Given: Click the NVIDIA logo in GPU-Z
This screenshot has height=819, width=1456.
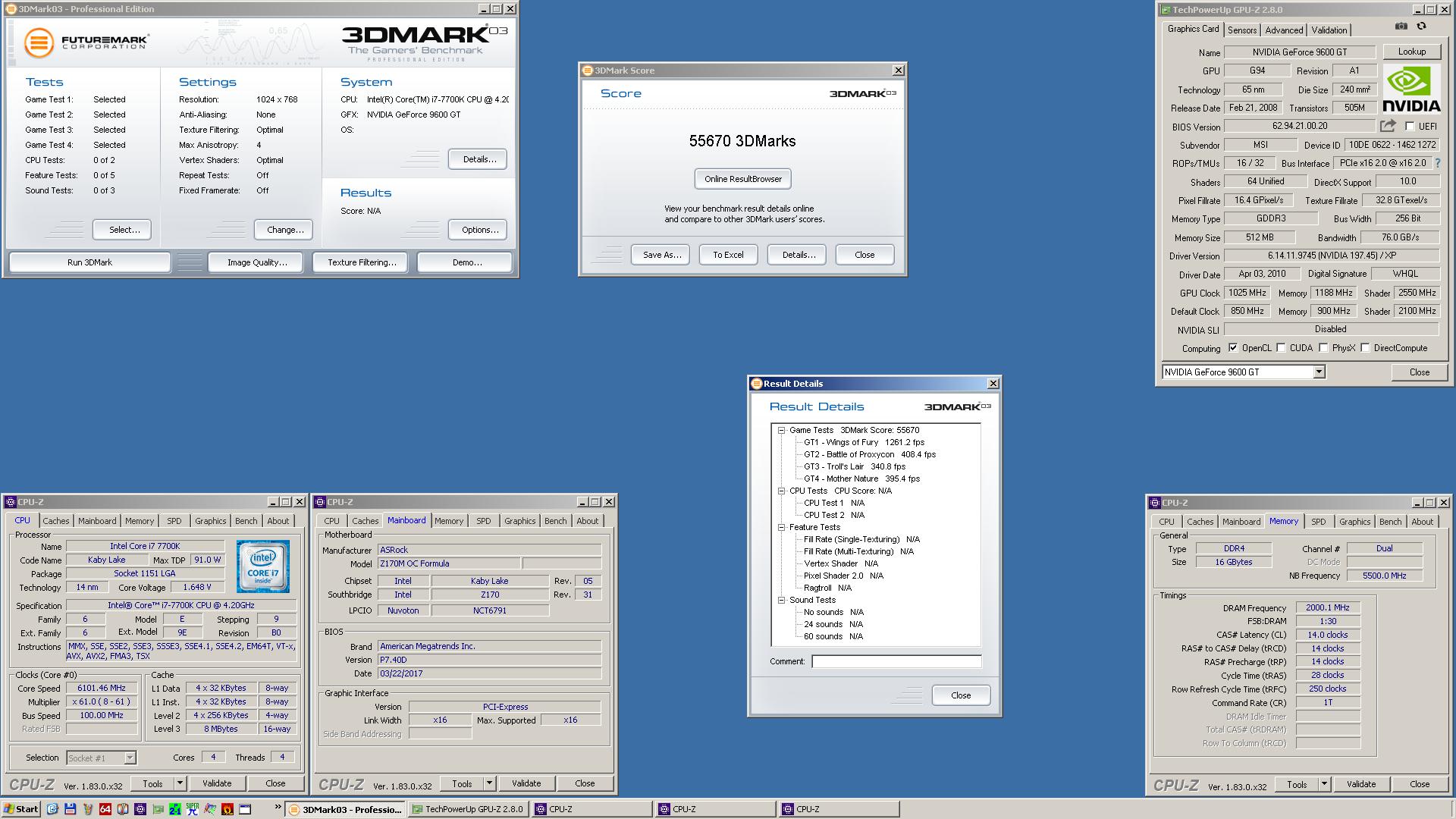Looking at the screenshot, I should tap(1411, 89).
